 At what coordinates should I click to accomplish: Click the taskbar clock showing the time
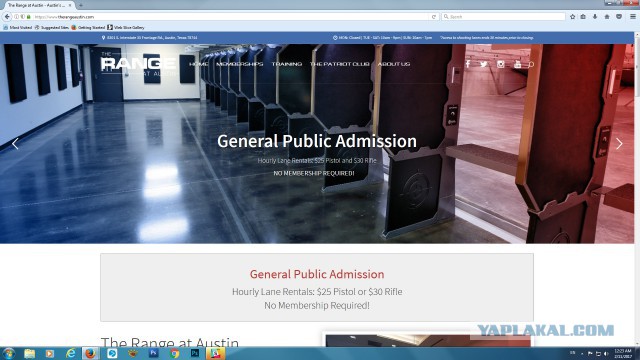623,353
